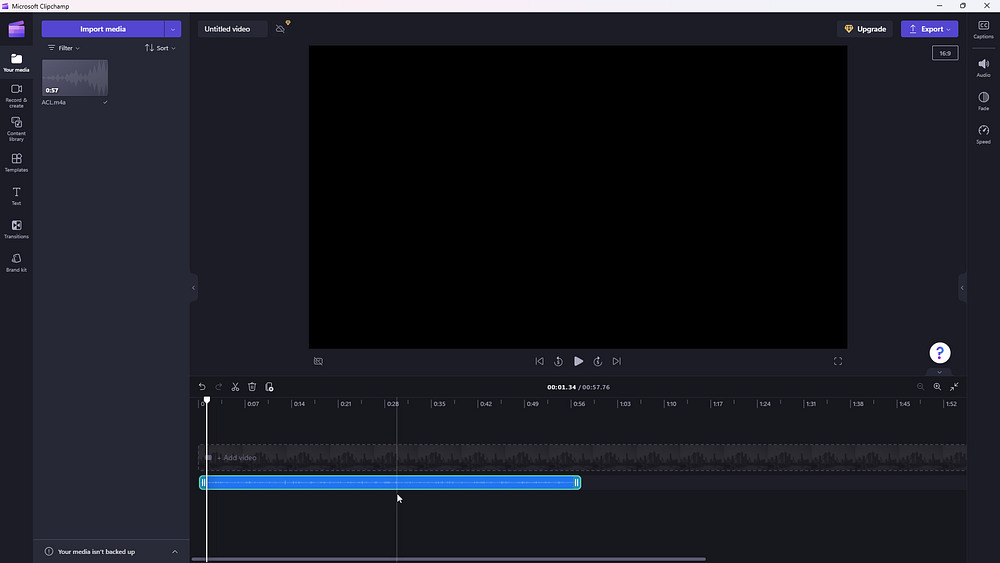Change the 16:9 aspect ratio

click(x=944, y=53)
